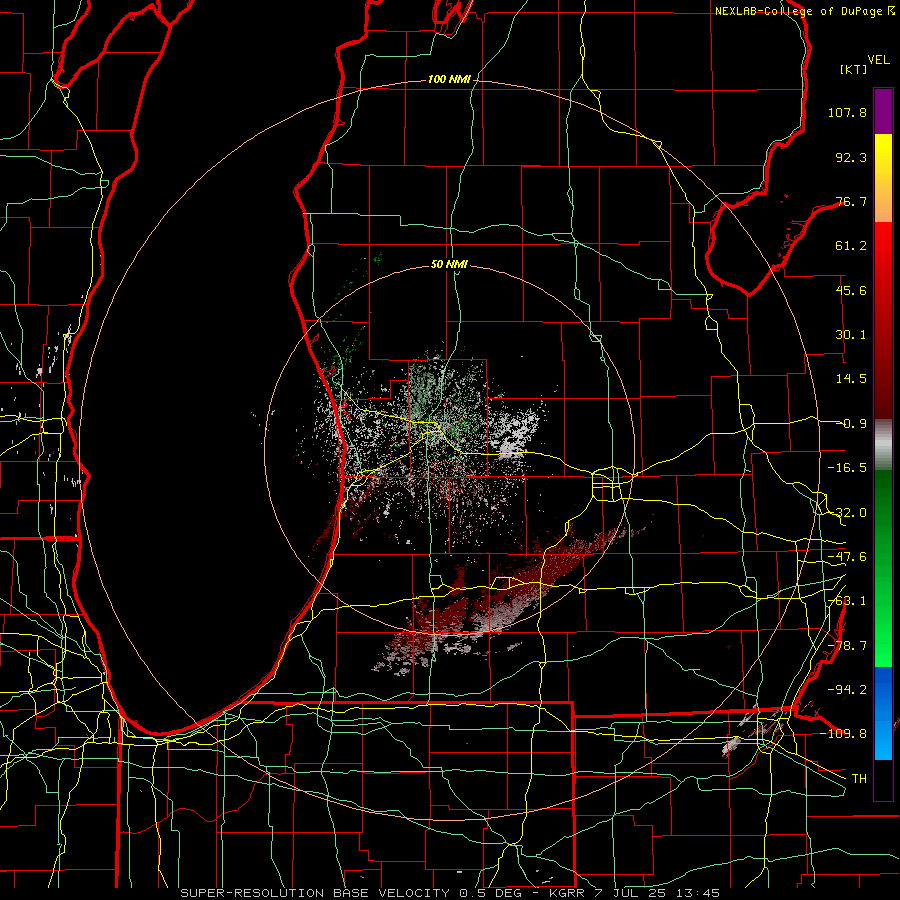Viewport: 900px width, 900px height.
Task: Pick the green segment of the color bar
Action: pos(883,568)
